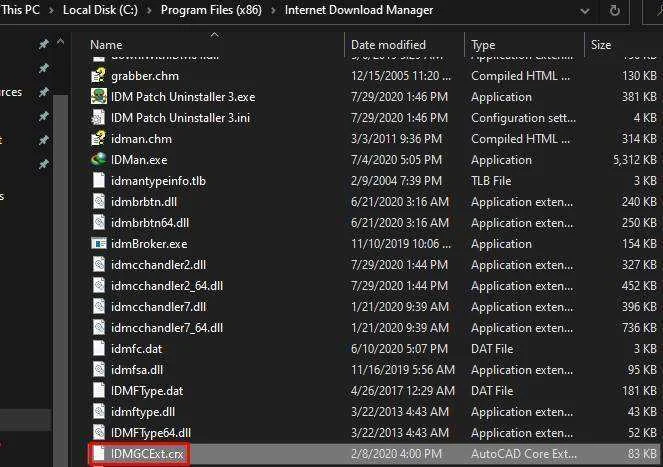This screenshot has height=467, width=663.
Task: Click the IDM Patch Uninstaller 3.ini icon
Action: pyautogui.click(x=99, y=118)
